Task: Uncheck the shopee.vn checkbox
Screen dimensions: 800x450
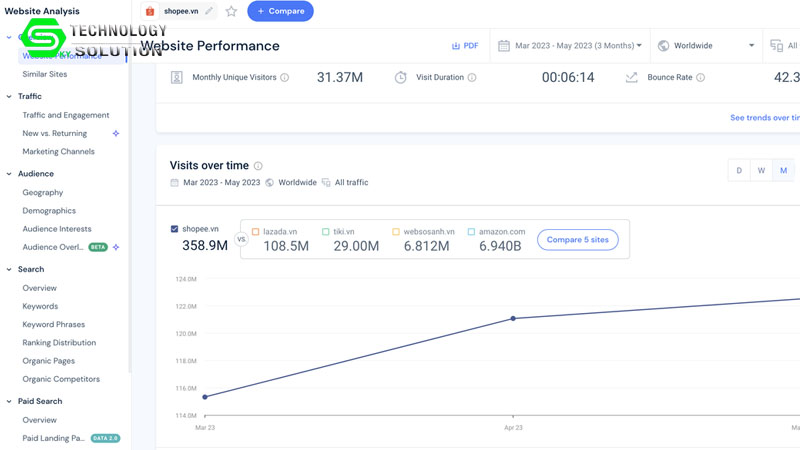Action: pyautogui.click(x=175, y=229)
